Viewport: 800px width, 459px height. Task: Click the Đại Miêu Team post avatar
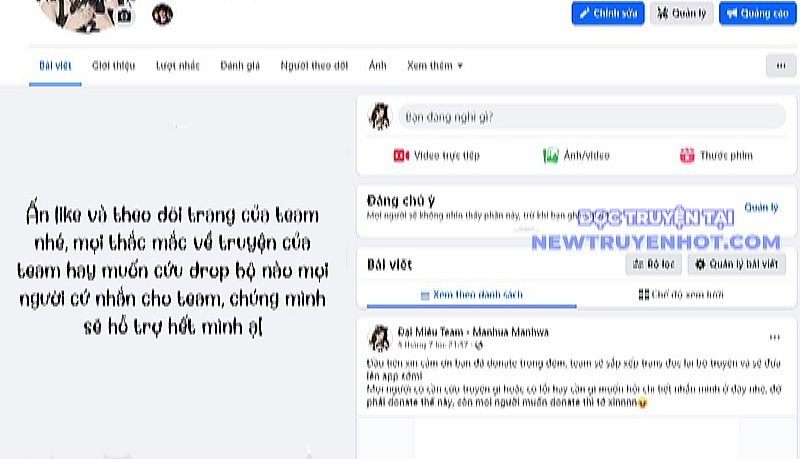coord(379,337)
